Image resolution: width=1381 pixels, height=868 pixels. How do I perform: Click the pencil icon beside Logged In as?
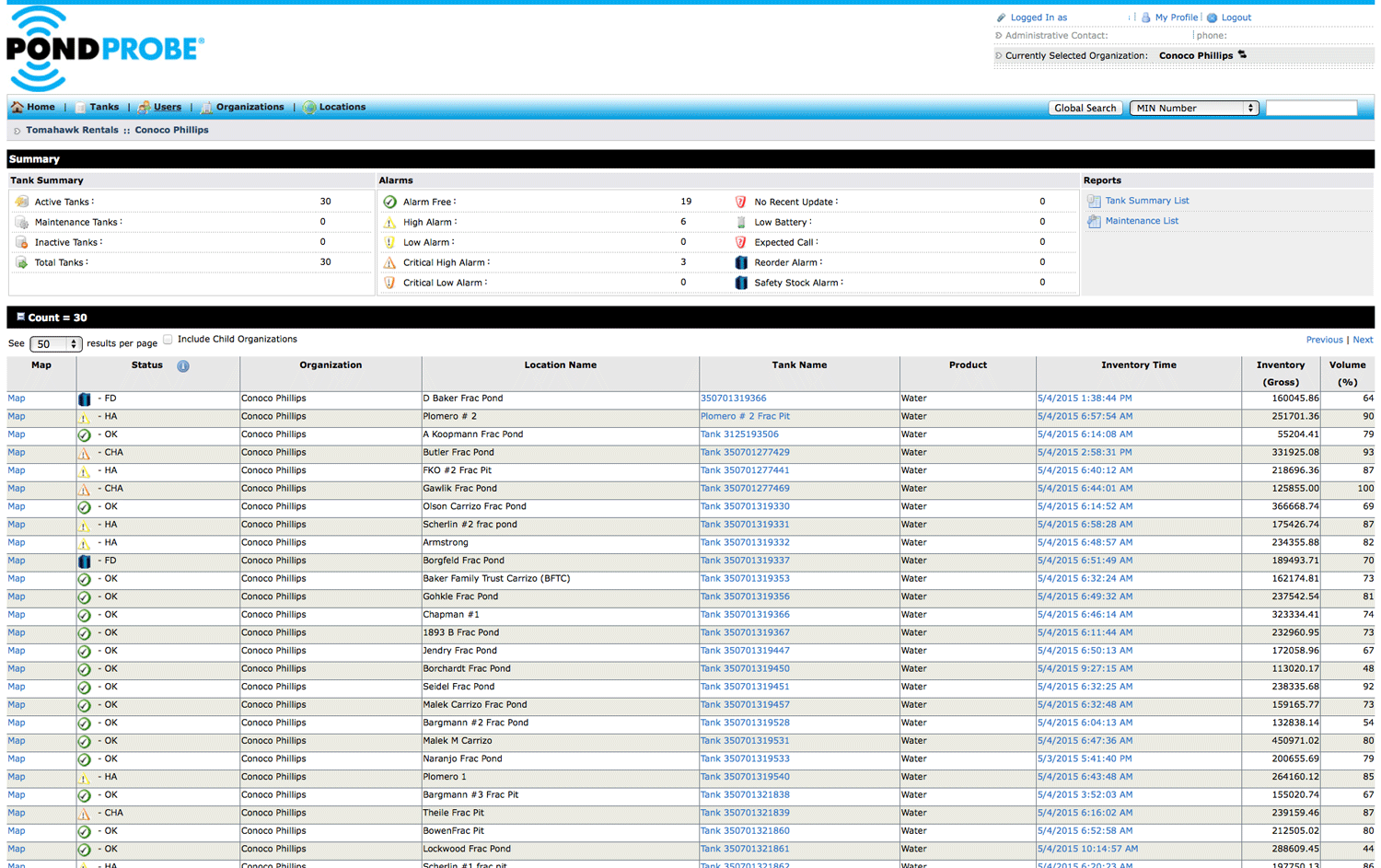(x=1001, y=17)
